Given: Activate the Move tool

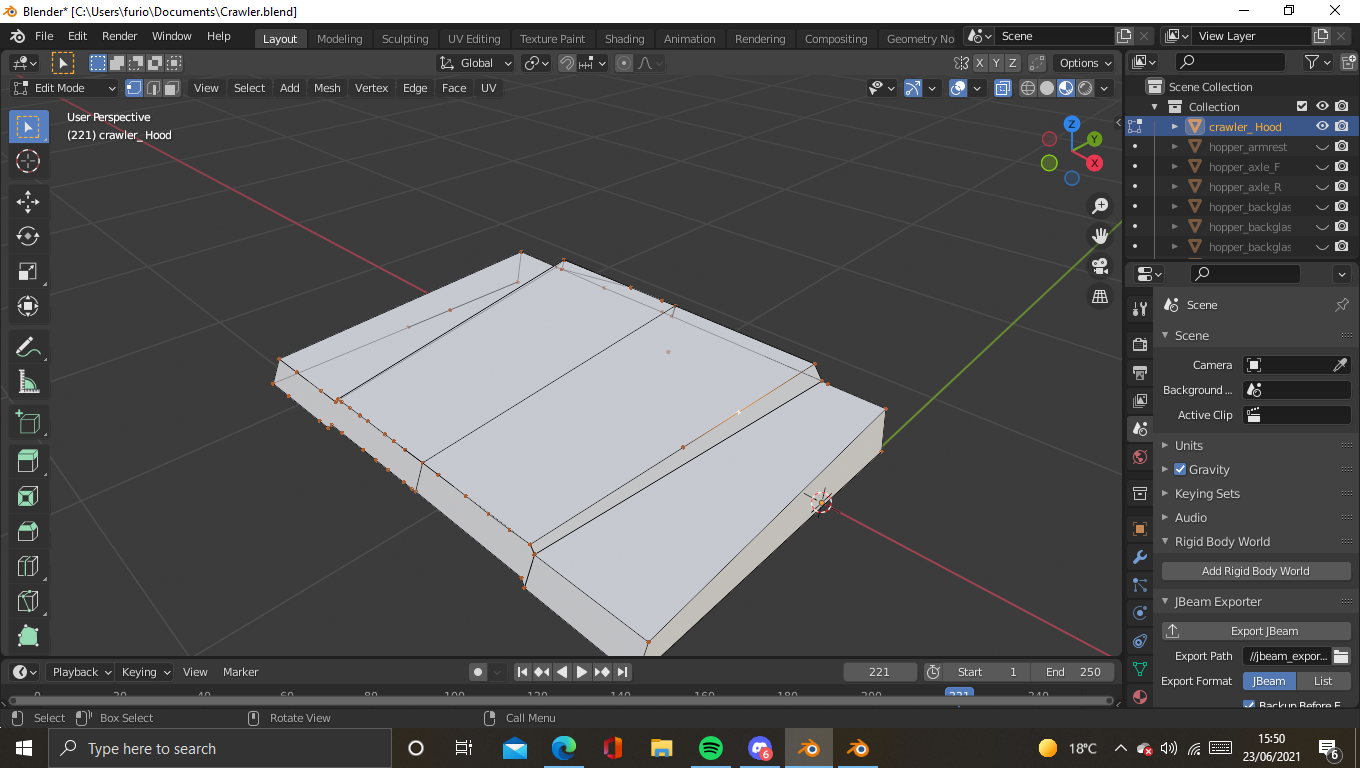Looking at the screenshot, I should [x=28, y=201].
